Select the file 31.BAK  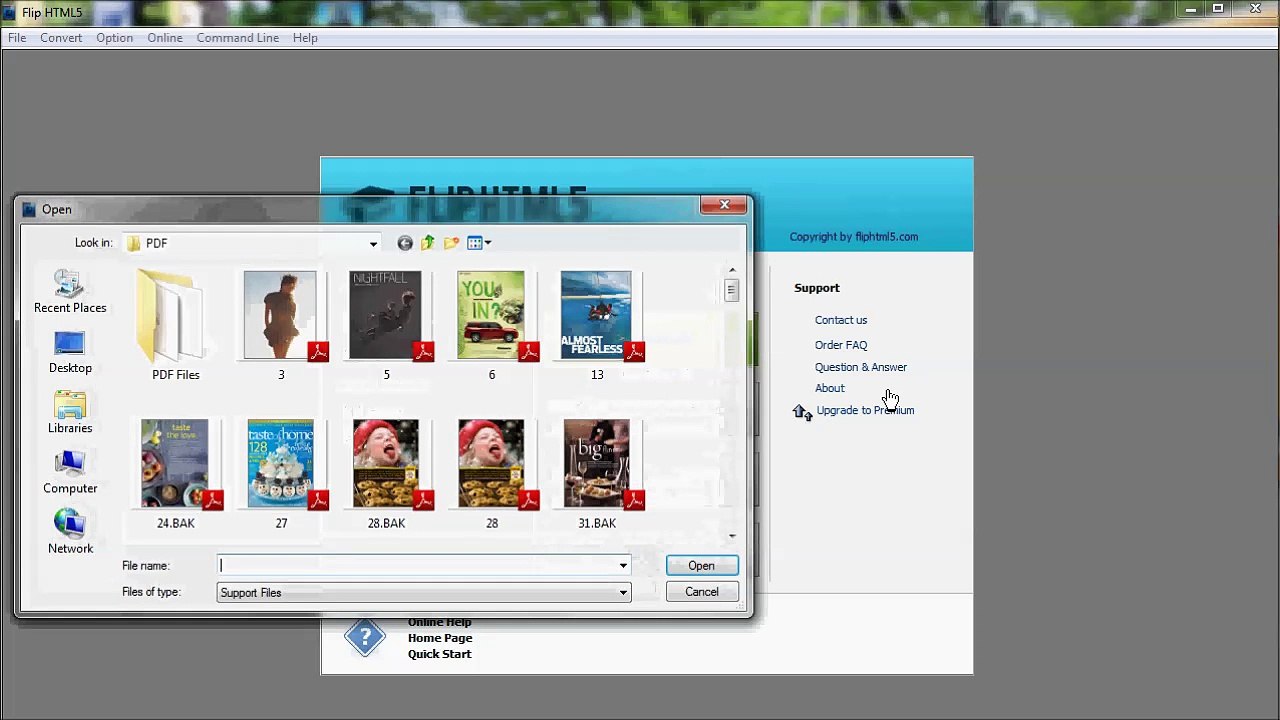click(x=597, y=474)
